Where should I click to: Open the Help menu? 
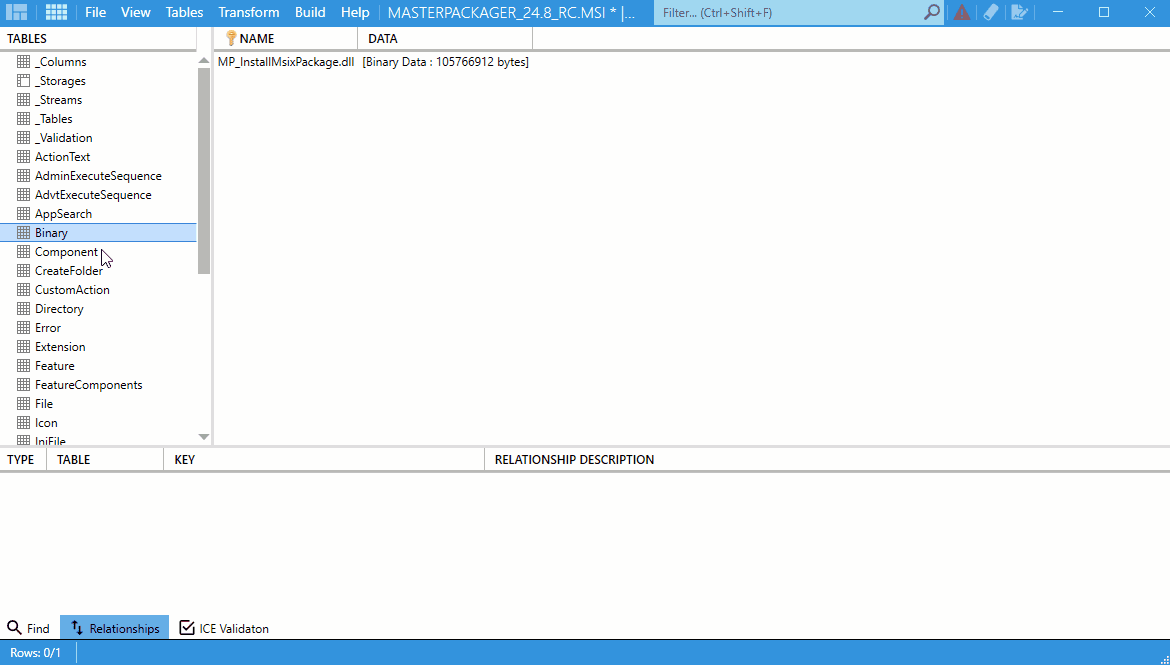click(x=355, y=12)
